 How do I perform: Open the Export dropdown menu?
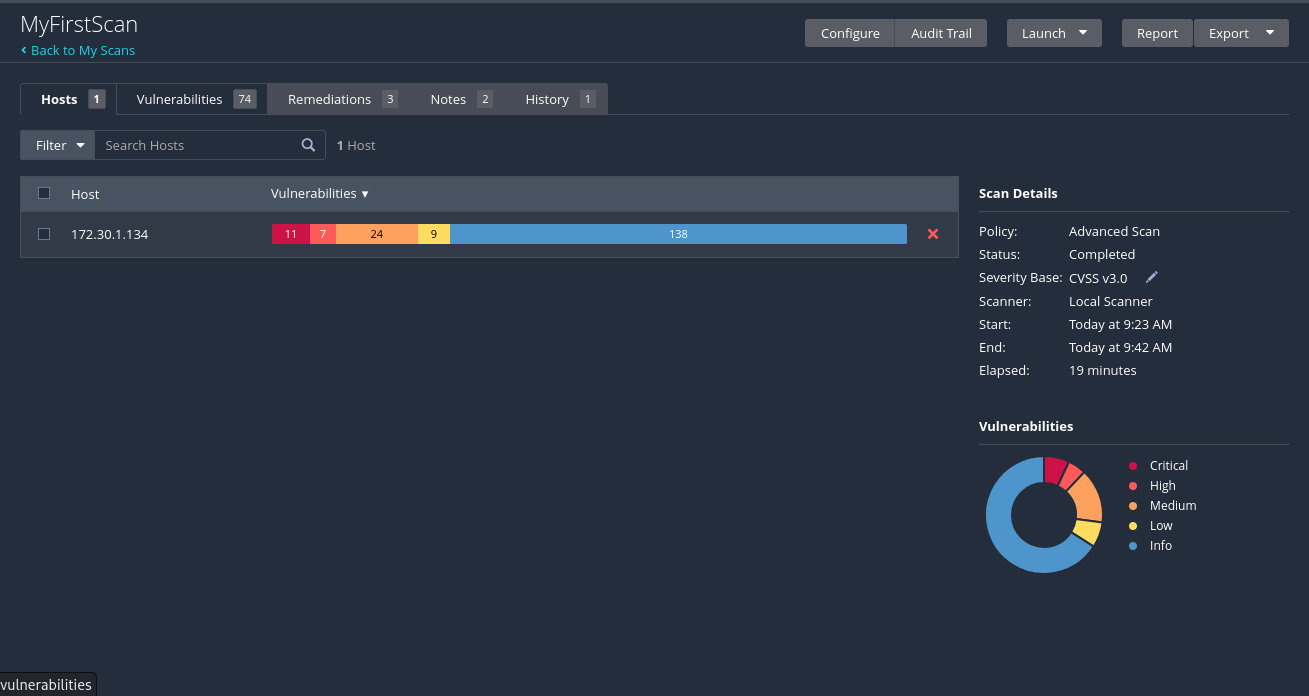tap(1241, 33)
